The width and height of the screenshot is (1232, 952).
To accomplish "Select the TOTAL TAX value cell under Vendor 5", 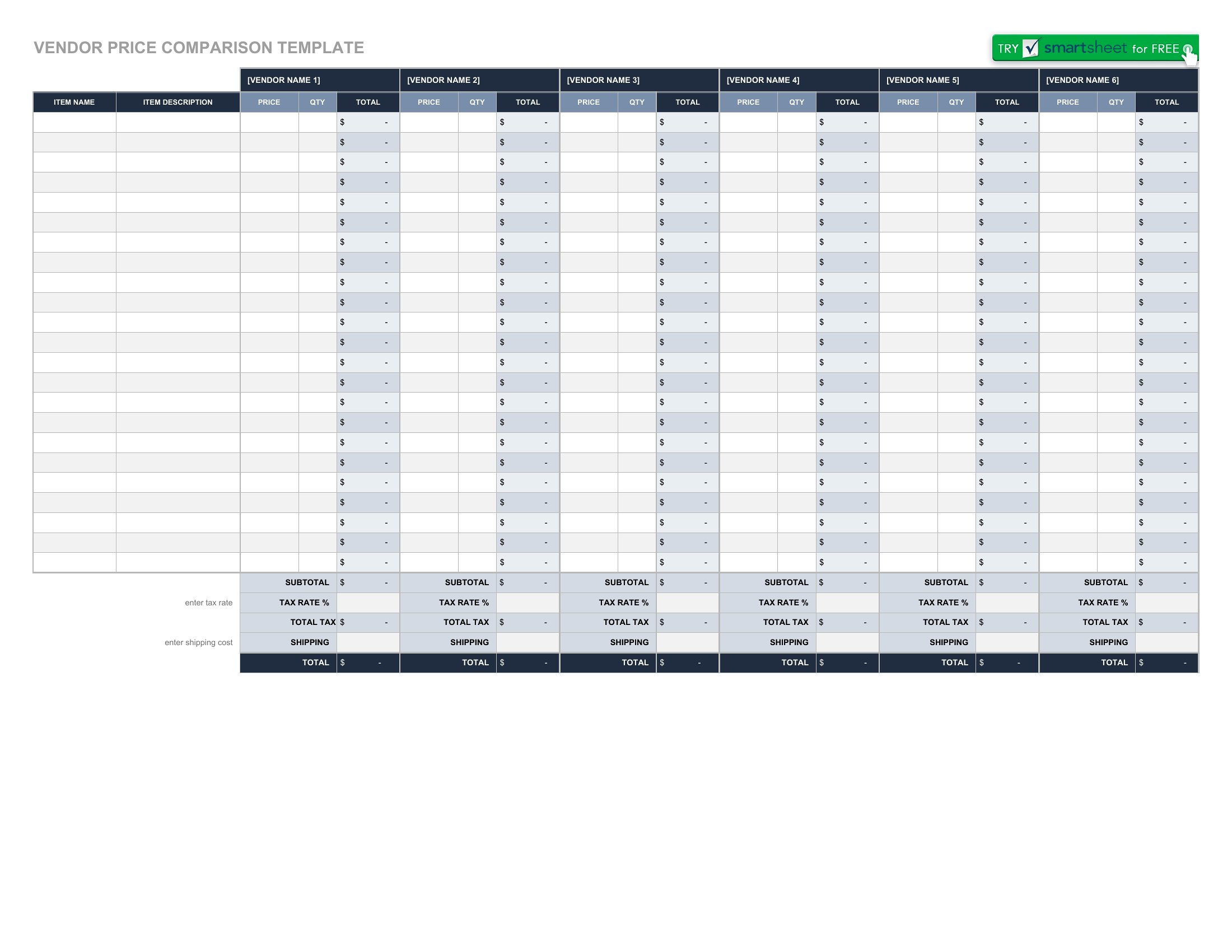I will coord(1007,622).
